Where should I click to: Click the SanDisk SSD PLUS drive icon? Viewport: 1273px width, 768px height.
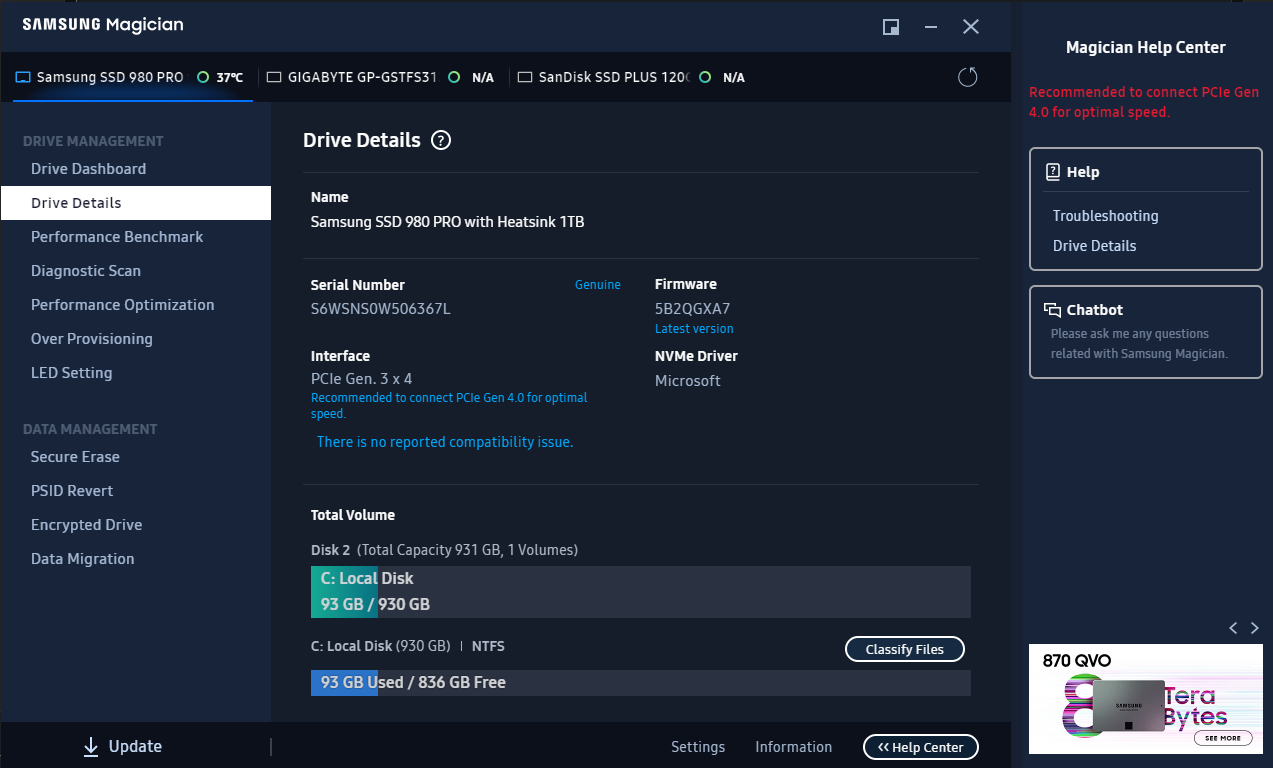tap(525, 77)
